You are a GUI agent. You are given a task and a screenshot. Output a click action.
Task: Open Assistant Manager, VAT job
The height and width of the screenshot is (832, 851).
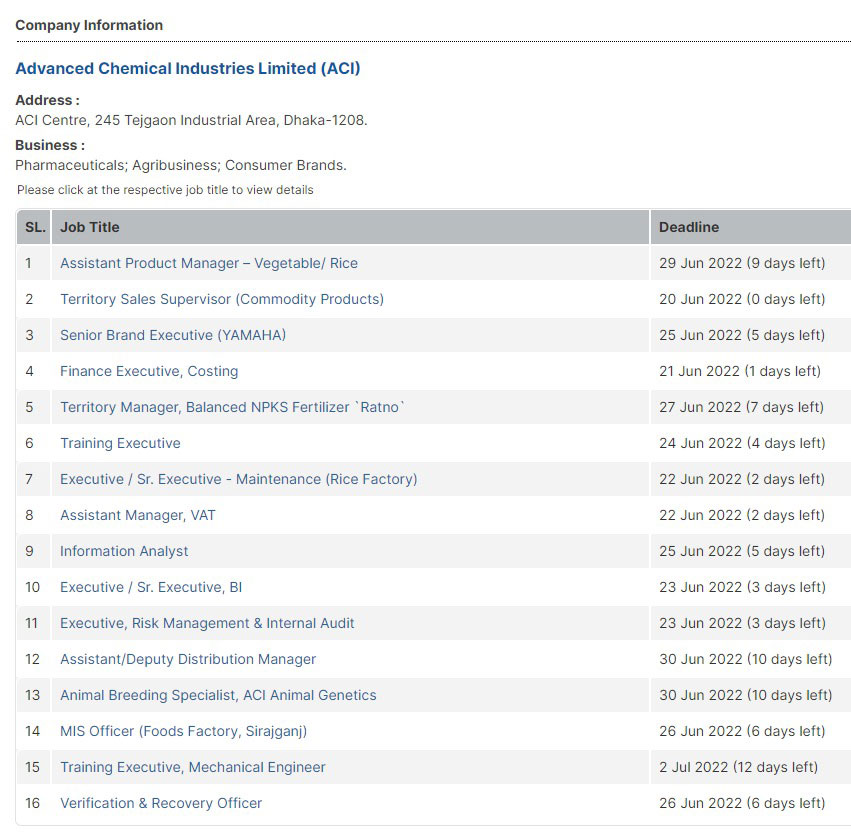click(138, 515)
